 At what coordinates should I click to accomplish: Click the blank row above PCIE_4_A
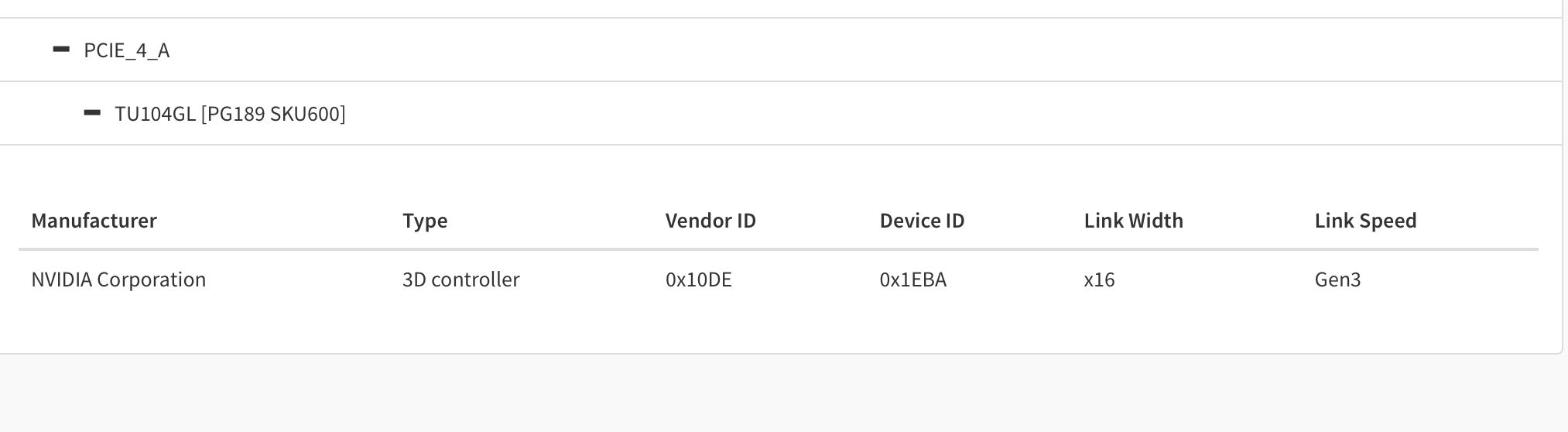pyautogui.click(x=780, y=8)
